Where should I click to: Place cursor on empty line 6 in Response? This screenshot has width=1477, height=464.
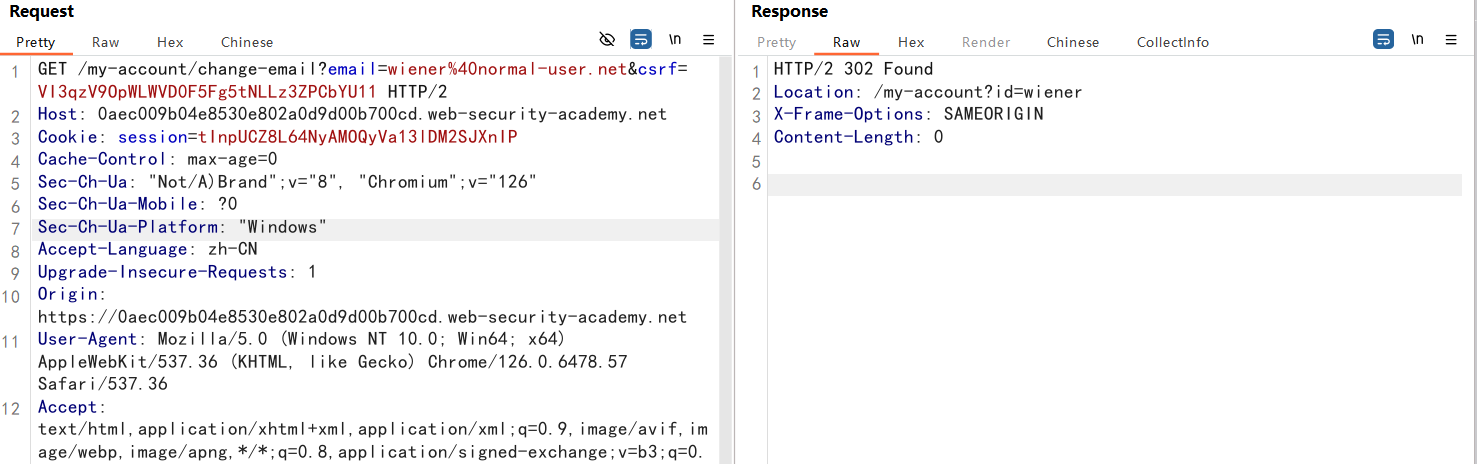click(1100, 184)
